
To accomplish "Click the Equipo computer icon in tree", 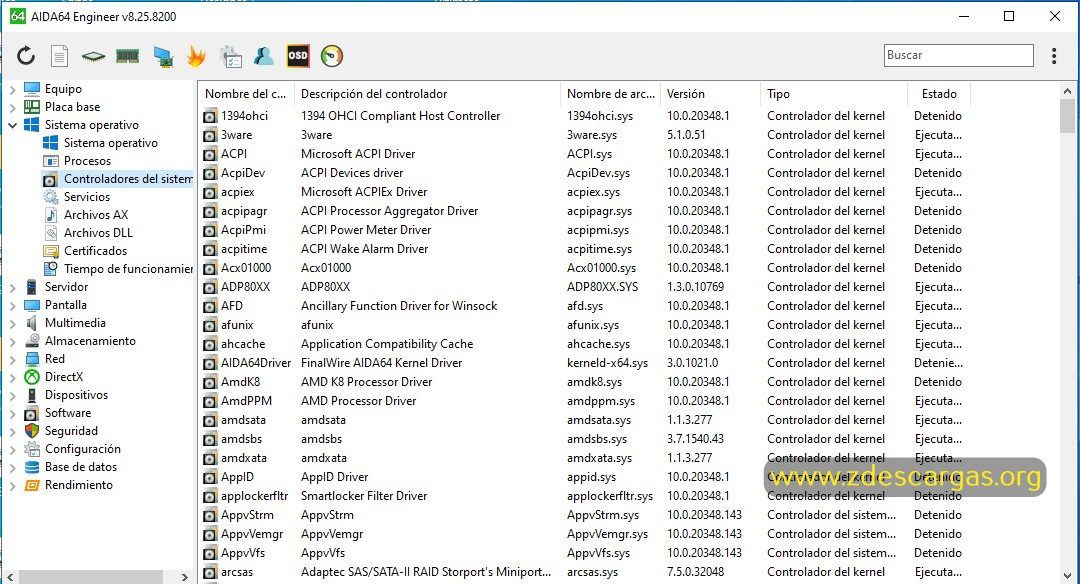I will pyautogui.click(x=32, y=89).
